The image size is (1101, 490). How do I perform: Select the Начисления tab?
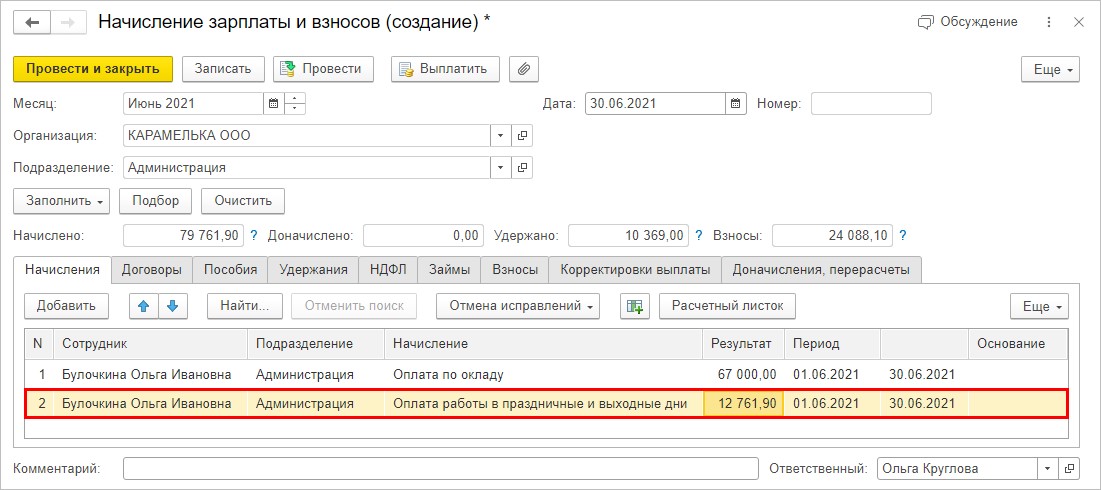pos(62,270)
